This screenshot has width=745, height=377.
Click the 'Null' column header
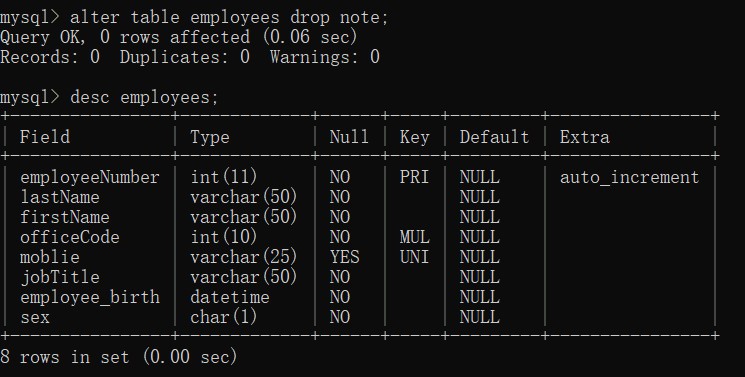pyautogui.click(x=349, y=137)
